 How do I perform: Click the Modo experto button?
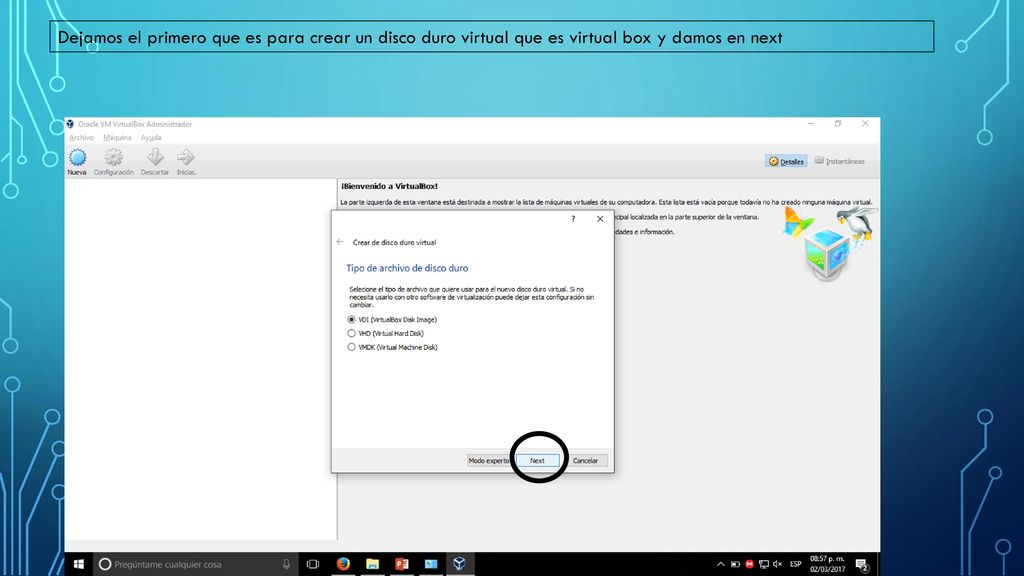click(x=488, y=460)
